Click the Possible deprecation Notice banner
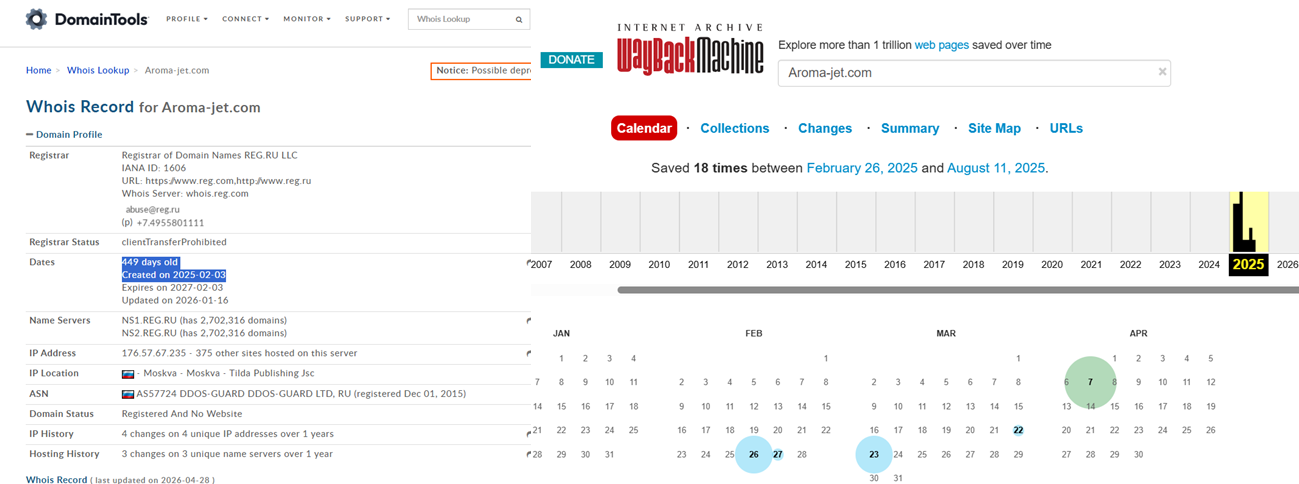The width and height of the screenshot is (1299, 484). tap(482, 70)
